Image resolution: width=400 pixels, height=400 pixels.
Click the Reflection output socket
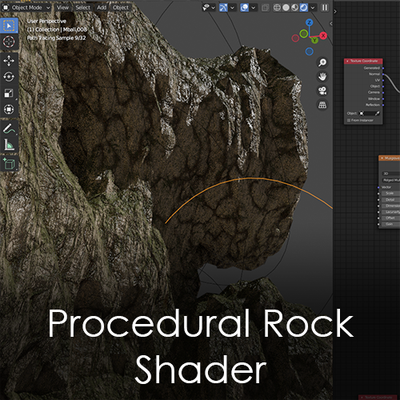pos(383,105)
